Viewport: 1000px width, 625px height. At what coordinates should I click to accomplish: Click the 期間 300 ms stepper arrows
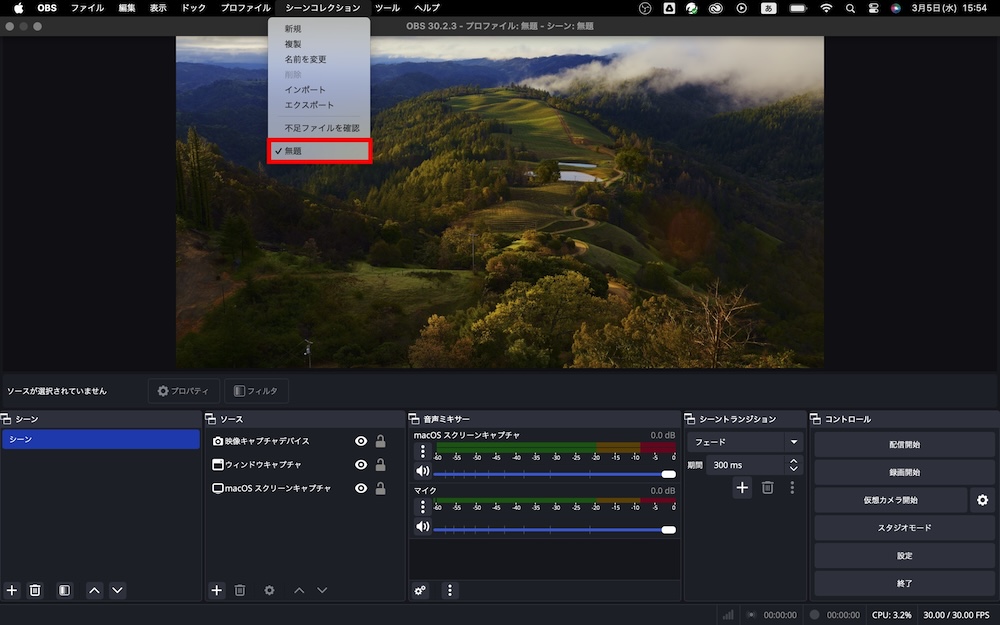click(794, 465)
